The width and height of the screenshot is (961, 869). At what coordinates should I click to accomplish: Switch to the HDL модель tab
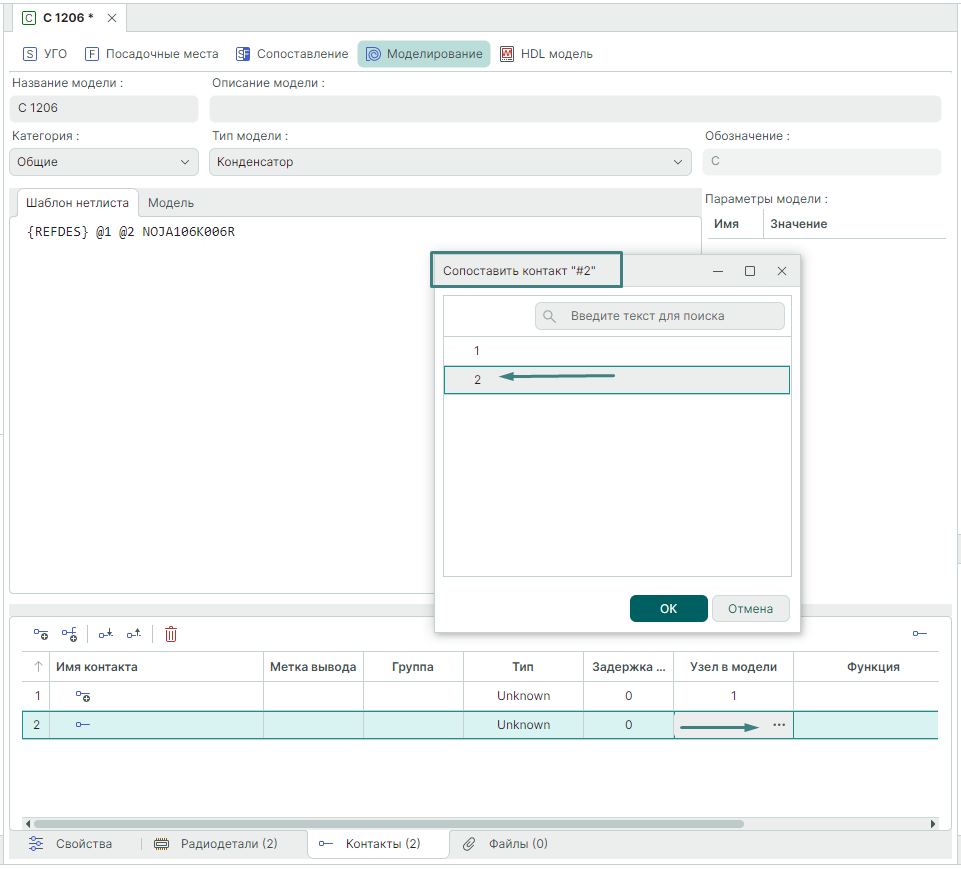(546, 54)
